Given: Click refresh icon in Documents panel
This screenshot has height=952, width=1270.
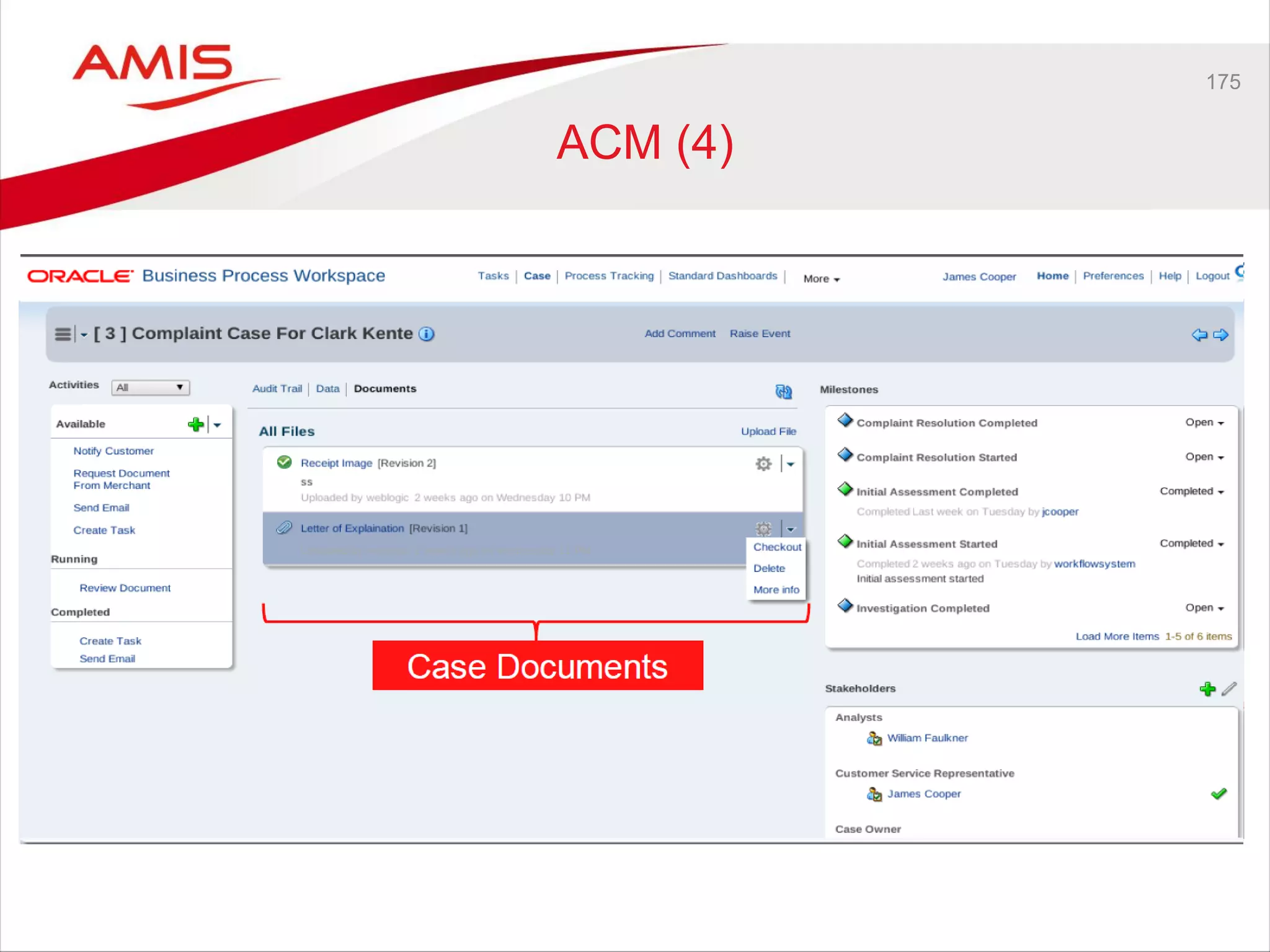Looking at the screenshot, I should point(783,391).
